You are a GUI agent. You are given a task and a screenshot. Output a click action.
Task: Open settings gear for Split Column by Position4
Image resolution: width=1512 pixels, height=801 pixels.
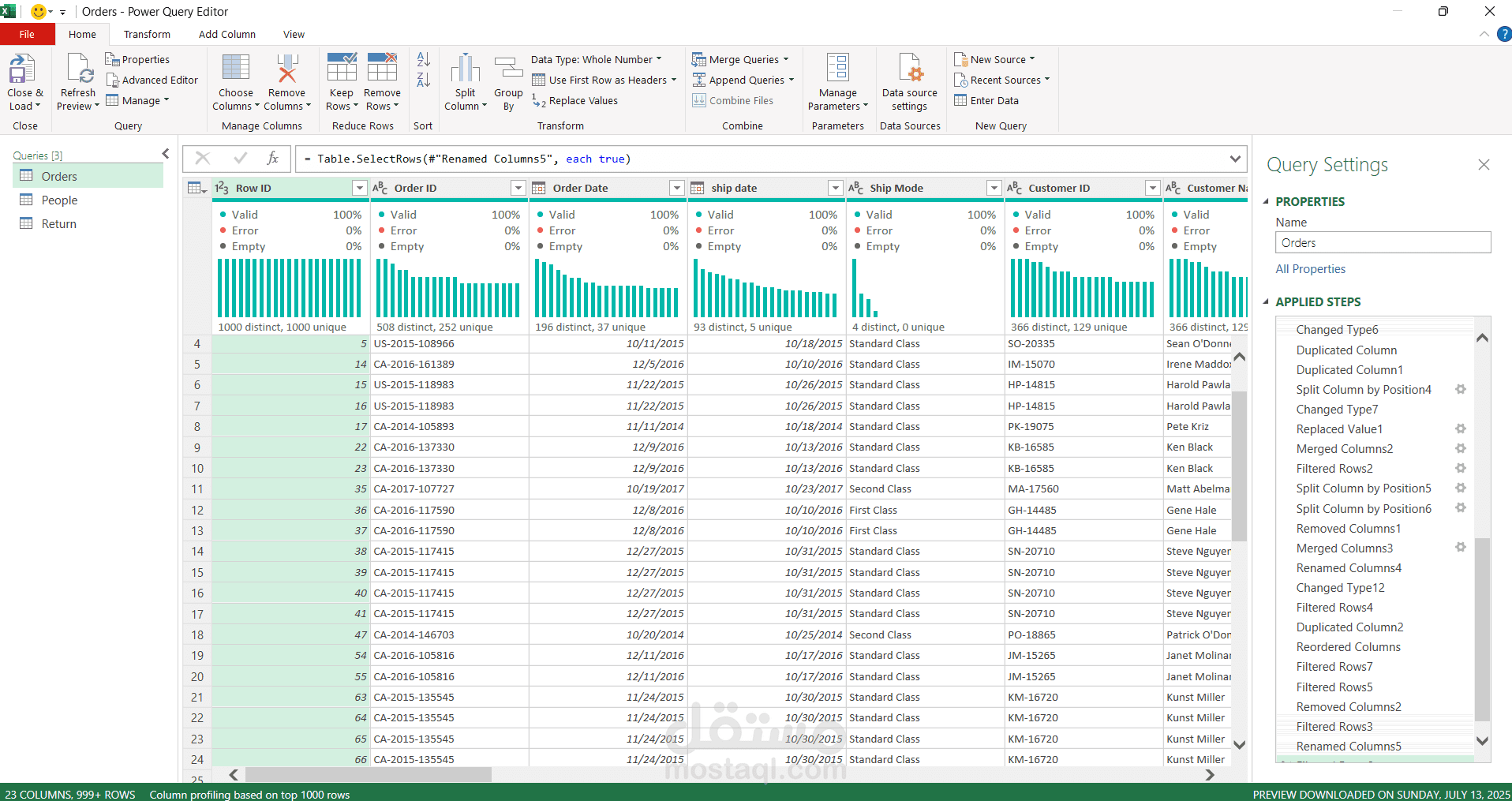pyautogui.click(x=1461, y=389)
